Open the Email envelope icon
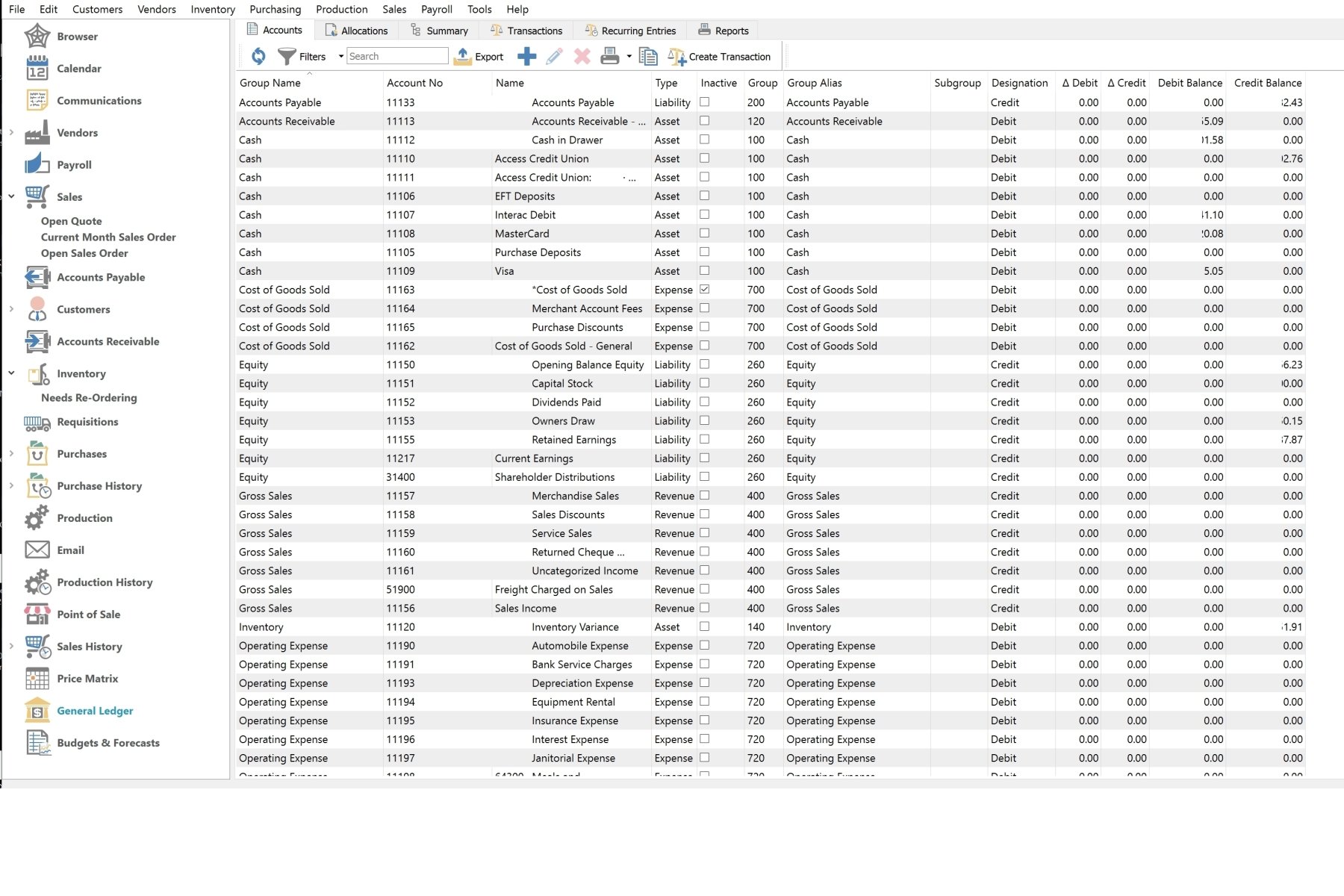 [x=37, y=550]
